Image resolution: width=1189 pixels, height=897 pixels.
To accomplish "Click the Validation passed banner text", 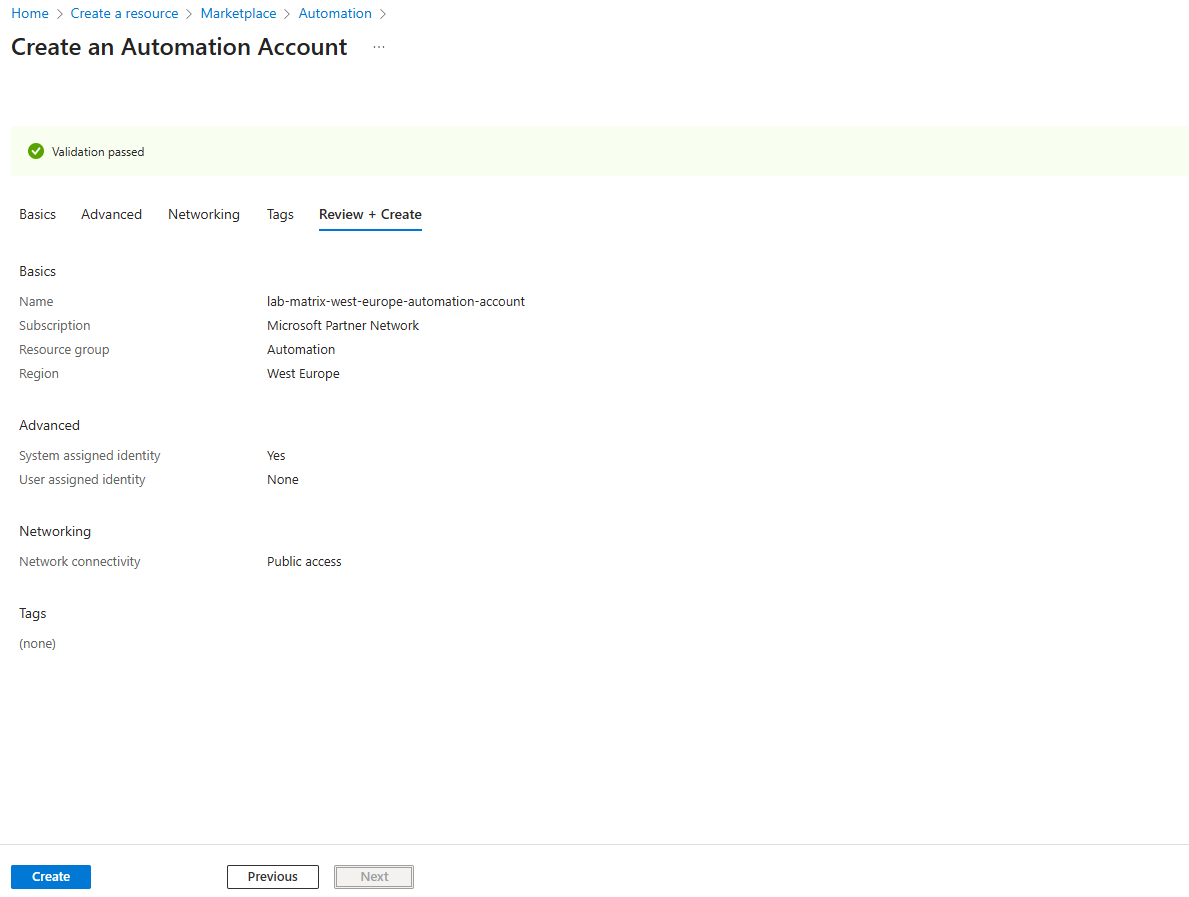I will [98, 152].
